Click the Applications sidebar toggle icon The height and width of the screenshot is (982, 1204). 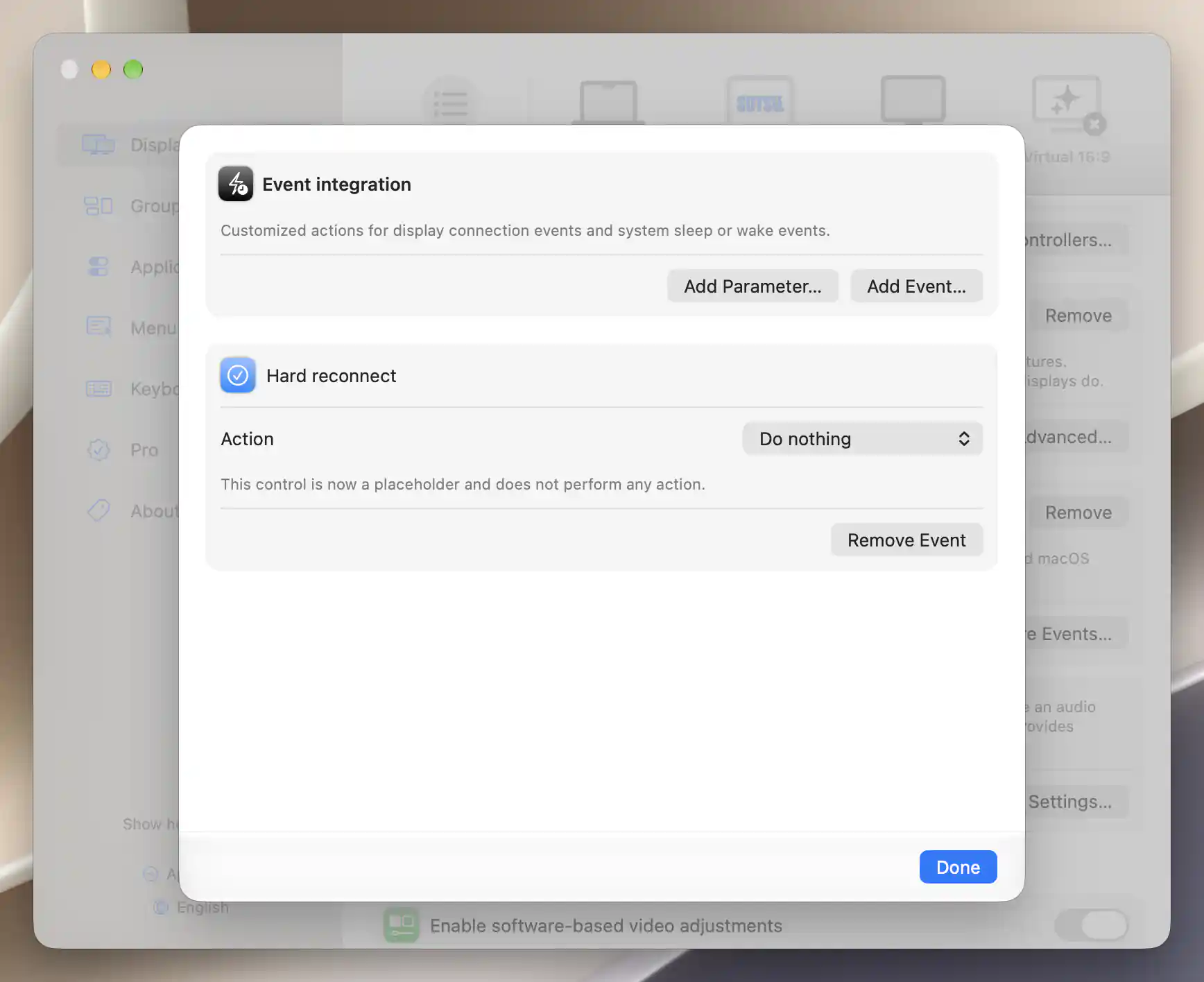98,267
